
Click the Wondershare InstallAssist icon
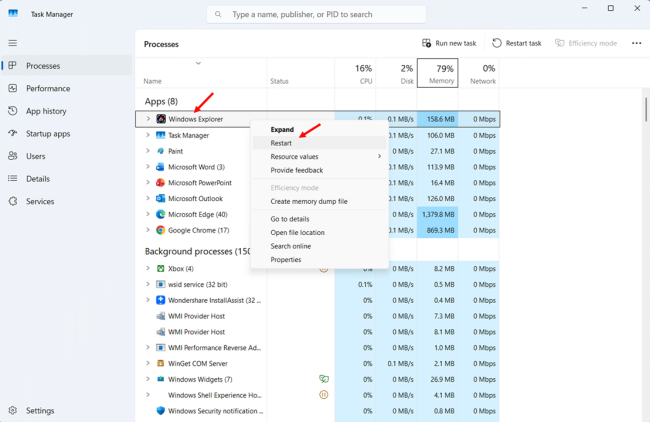click(160, 300)
